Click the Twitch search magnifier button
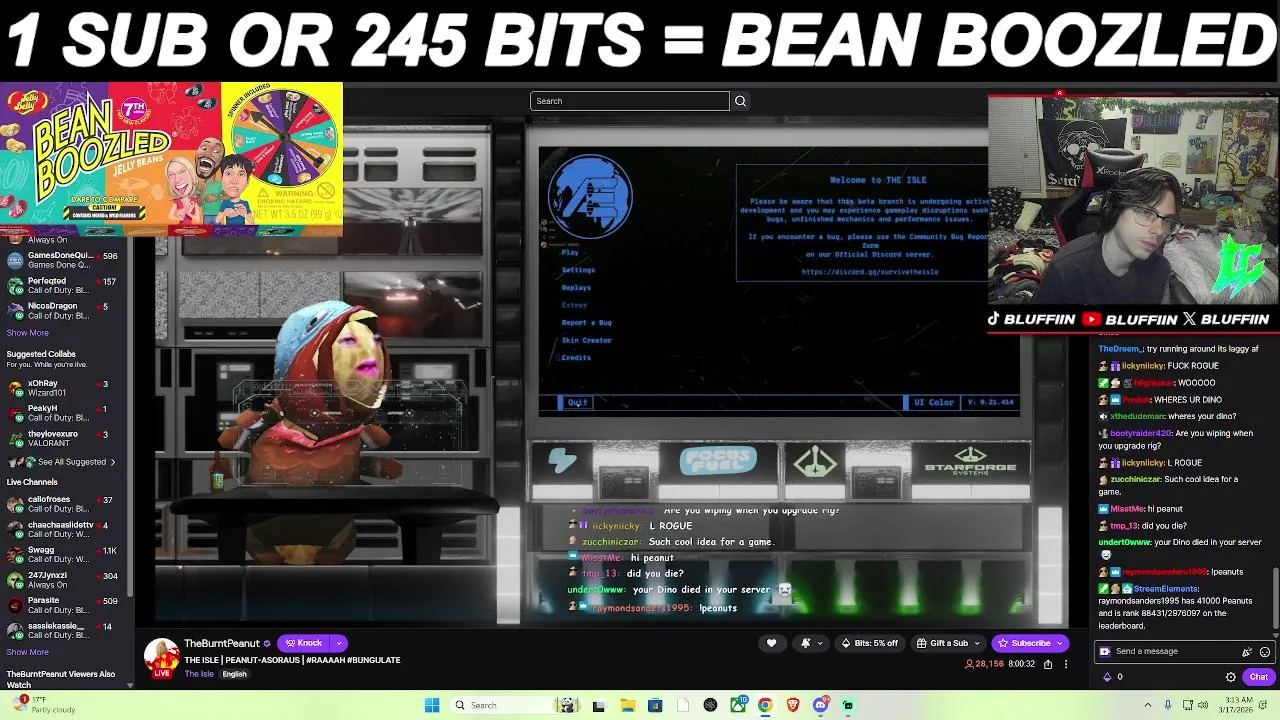The width and height of the screenshot is (1280, 720). coord(740,101)
